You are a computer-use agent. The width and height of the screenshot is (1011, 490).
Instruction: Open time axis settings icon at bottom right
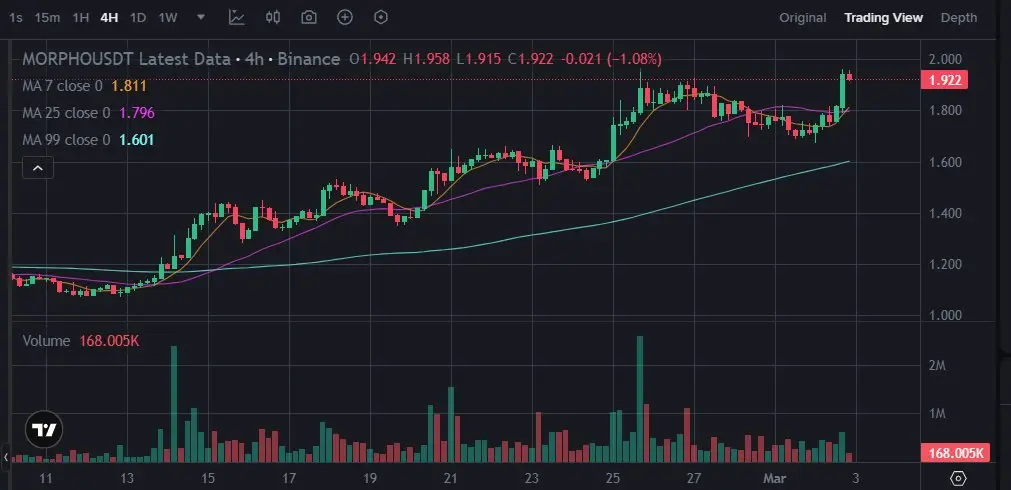coord(958,478)
